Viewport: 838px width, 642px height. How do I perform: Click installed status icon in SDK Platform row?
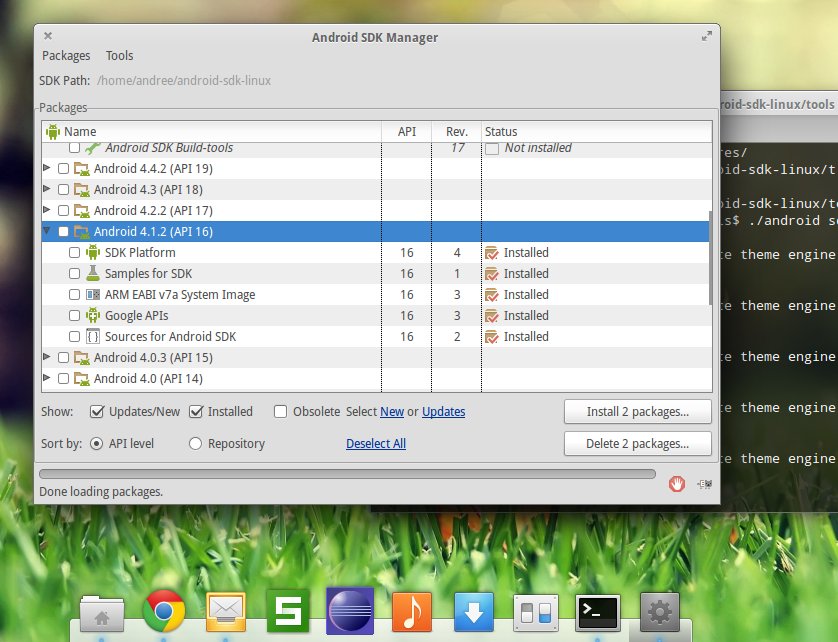click(x=492, y=253)
